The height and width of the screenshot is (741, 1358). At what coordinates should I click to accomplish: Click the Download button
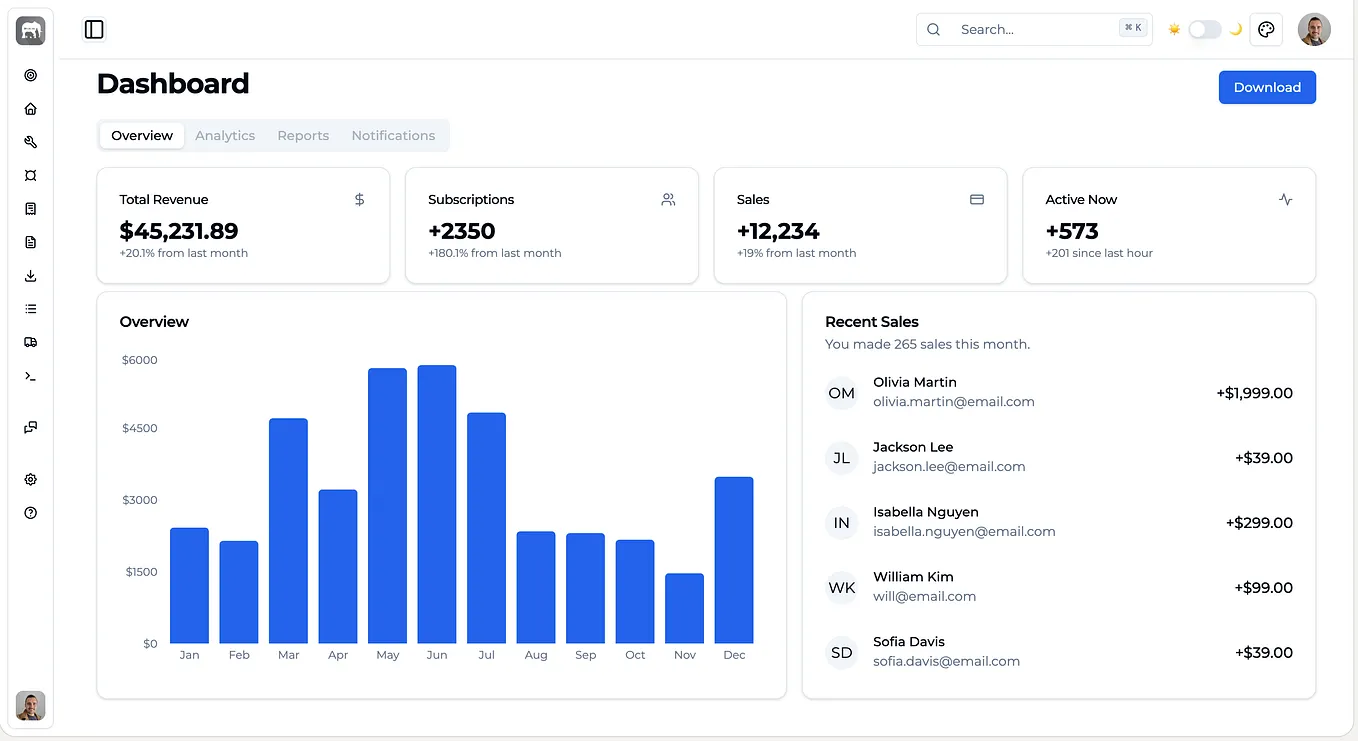point(1267,87)
